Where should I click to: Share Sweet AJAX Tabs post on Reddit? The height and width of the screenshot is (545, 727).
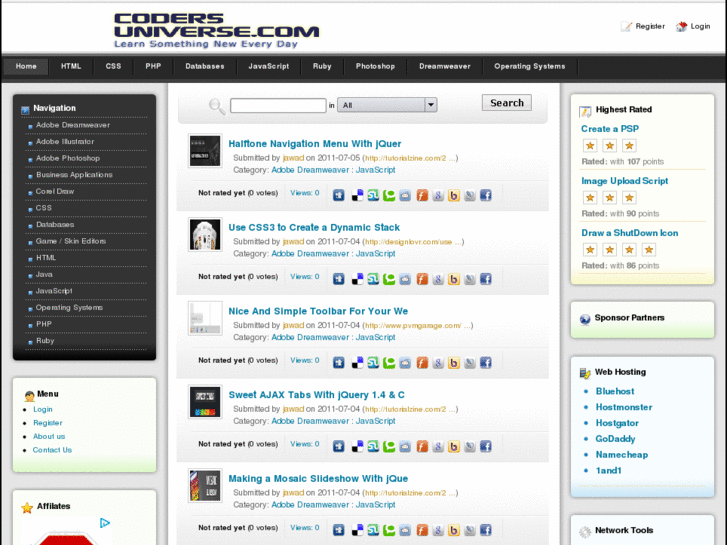click(x=405, y=446)
